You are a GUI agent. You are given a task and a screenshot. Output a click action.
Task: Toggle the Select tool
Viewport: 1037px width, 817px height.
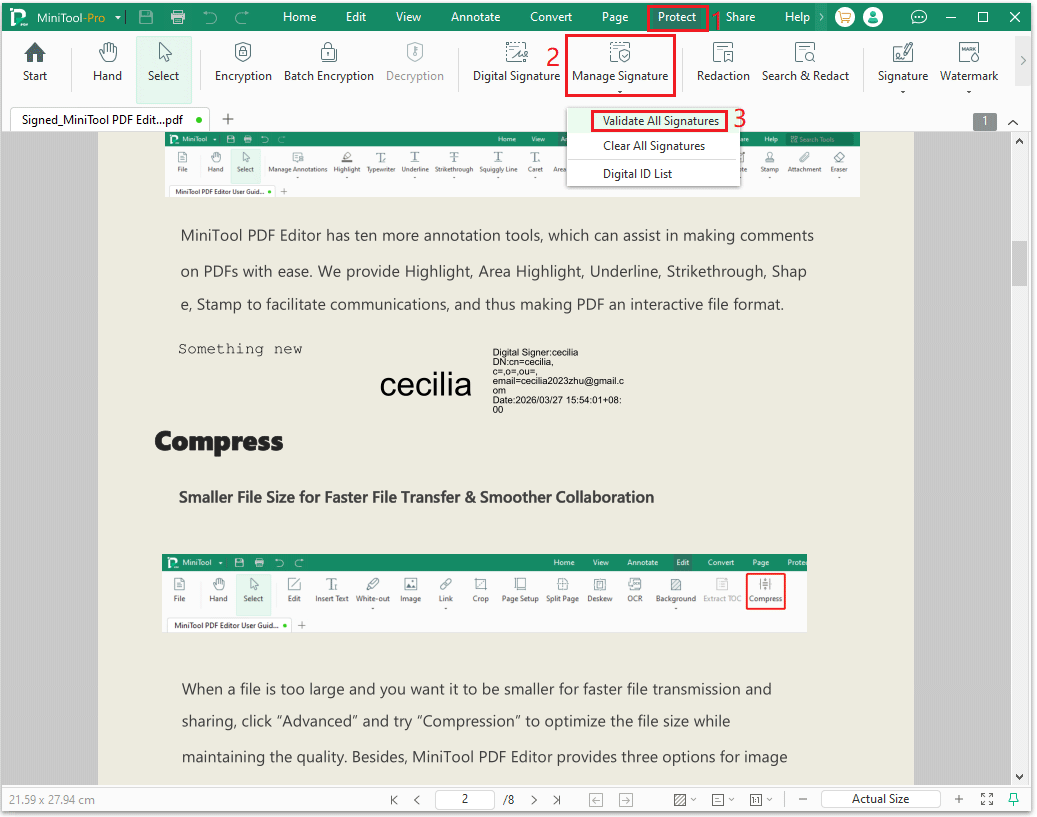tap(163, 65)
